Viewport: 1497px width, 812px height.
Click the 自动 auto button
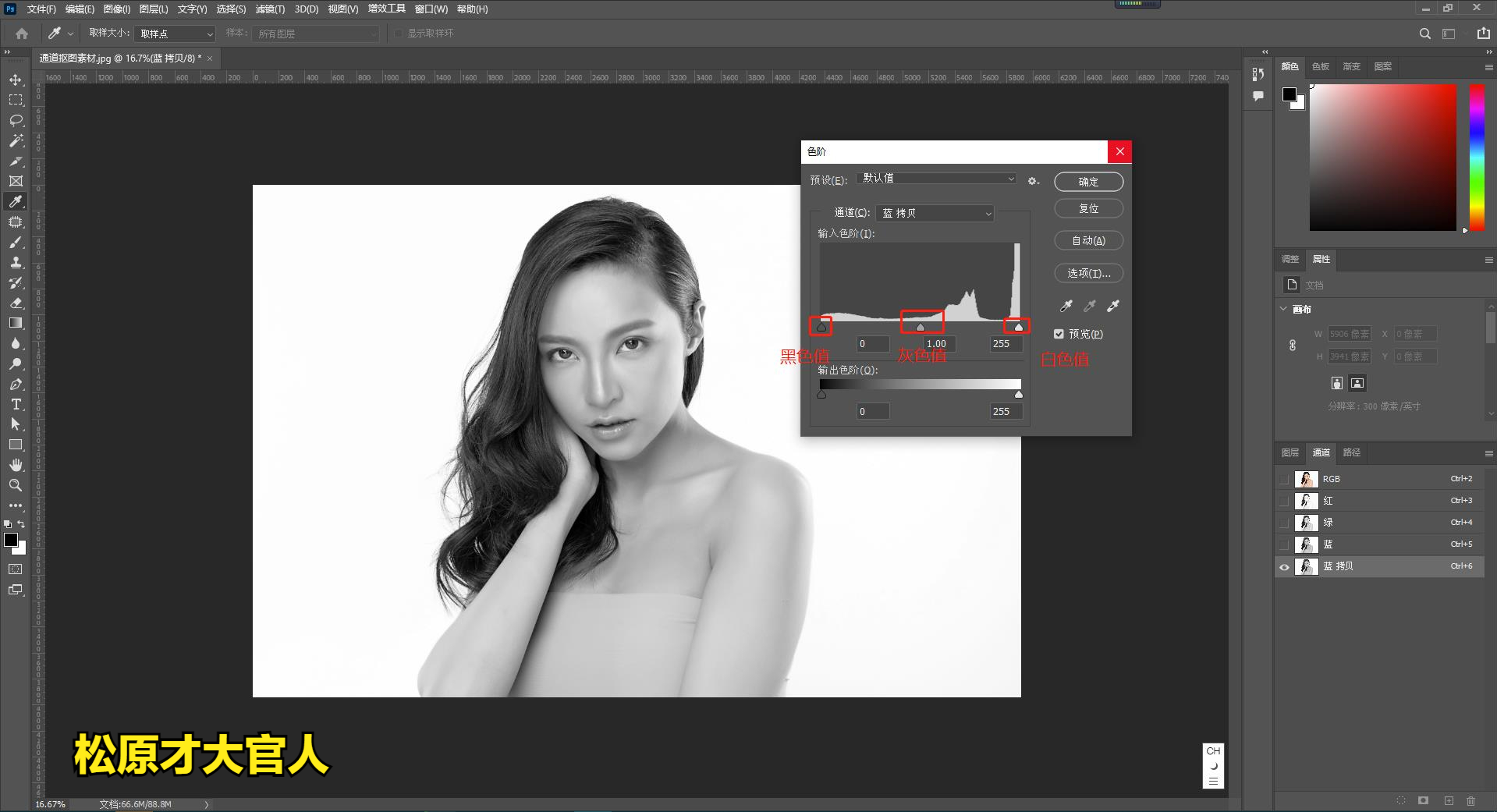pyautogui.click(x=1088, y=240)
